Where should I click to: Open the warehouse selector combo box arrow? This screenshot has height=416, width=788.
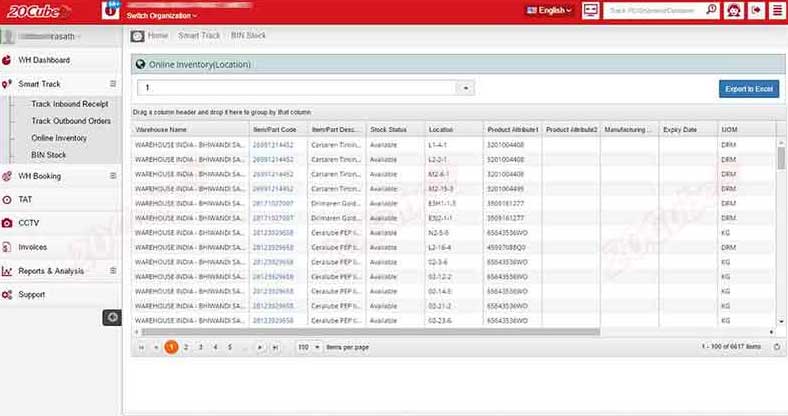coord(466,88)
